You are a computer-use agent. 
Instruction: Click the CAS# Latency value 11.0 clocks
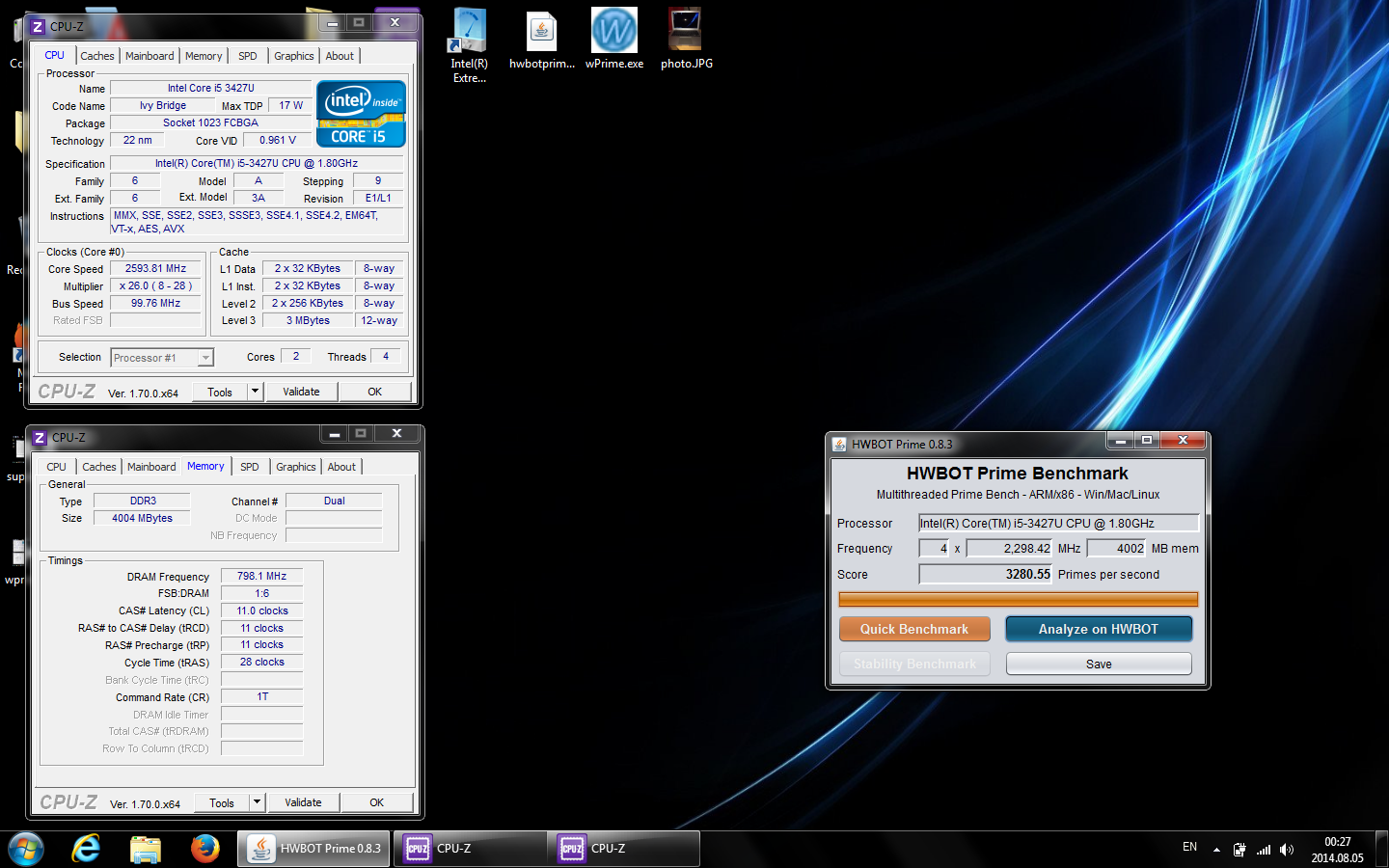coord(261,610)
